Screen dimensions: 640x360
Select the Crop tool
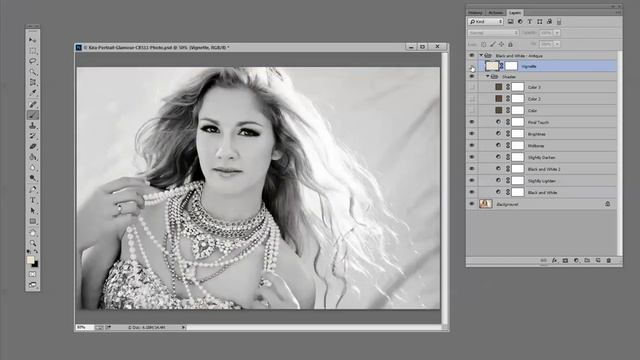click(x=32, y=82)
